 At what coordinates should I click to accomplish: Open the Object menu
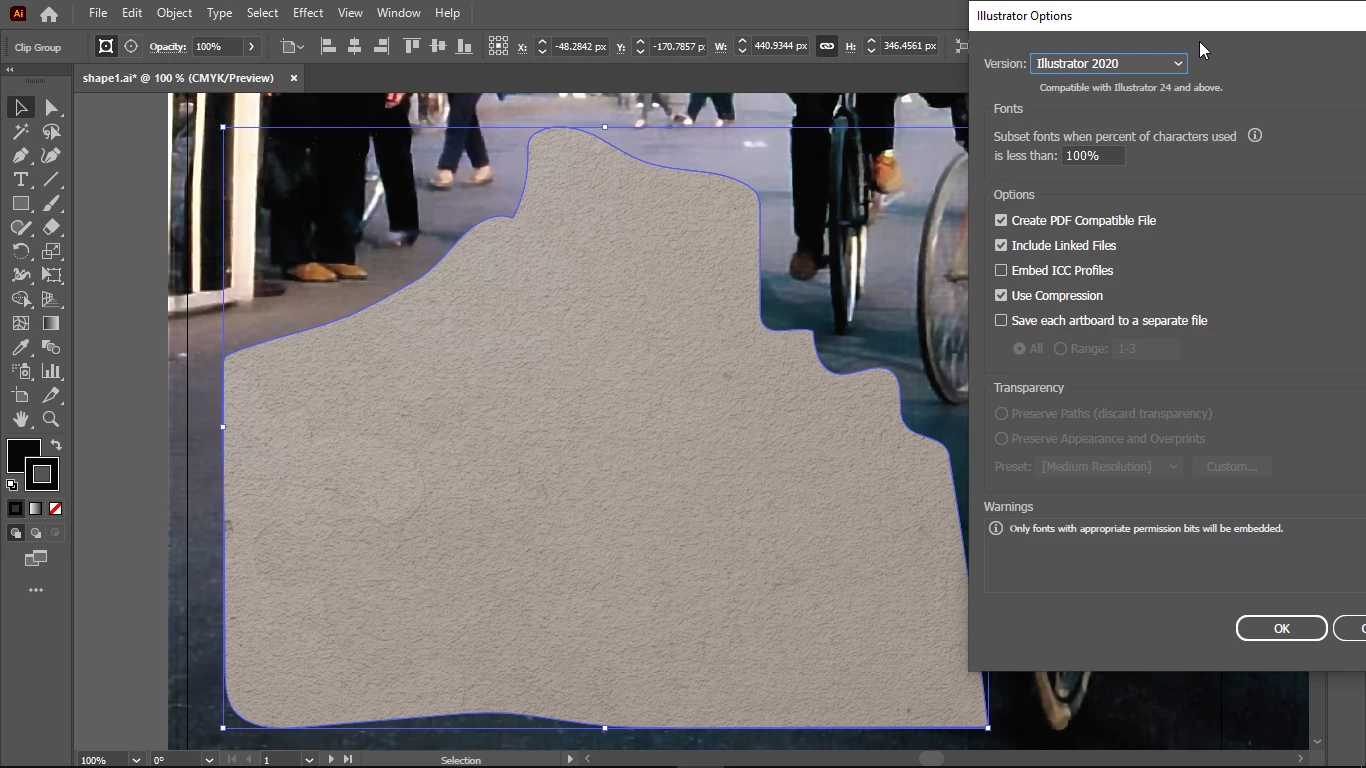174,13
